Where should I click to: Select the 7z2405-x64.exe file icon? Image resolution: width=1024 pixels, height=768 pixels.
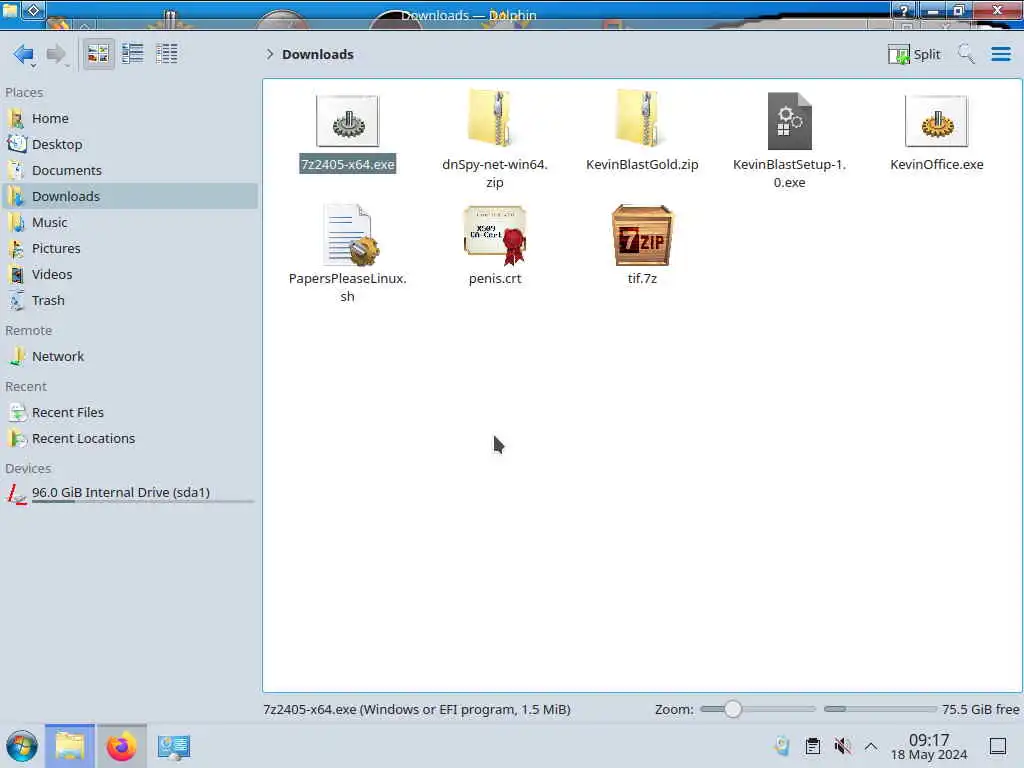pos(347,121)
